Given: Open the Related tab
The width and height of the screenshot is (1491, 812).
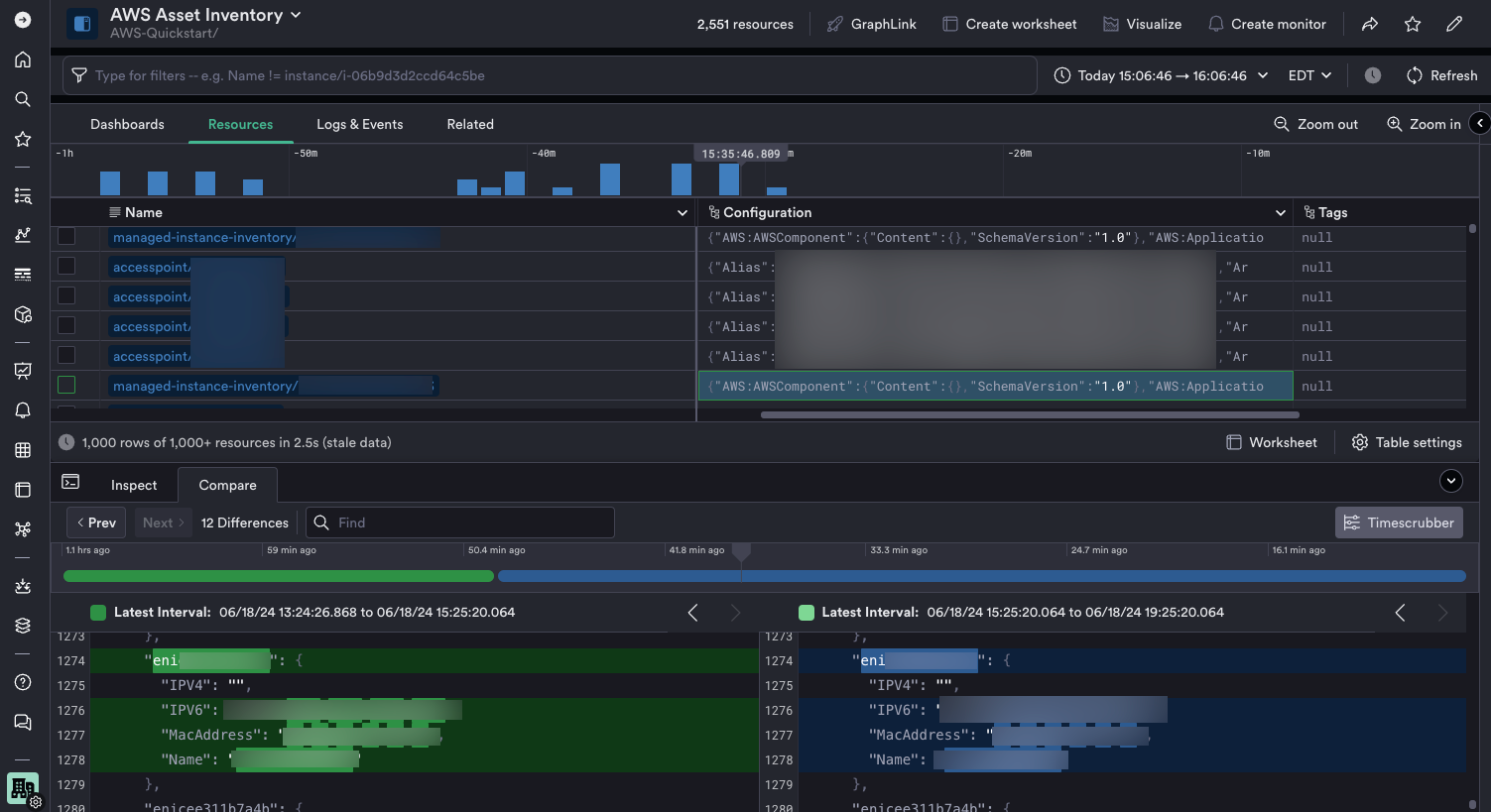Looking at the screenshot, I should 470,124.
